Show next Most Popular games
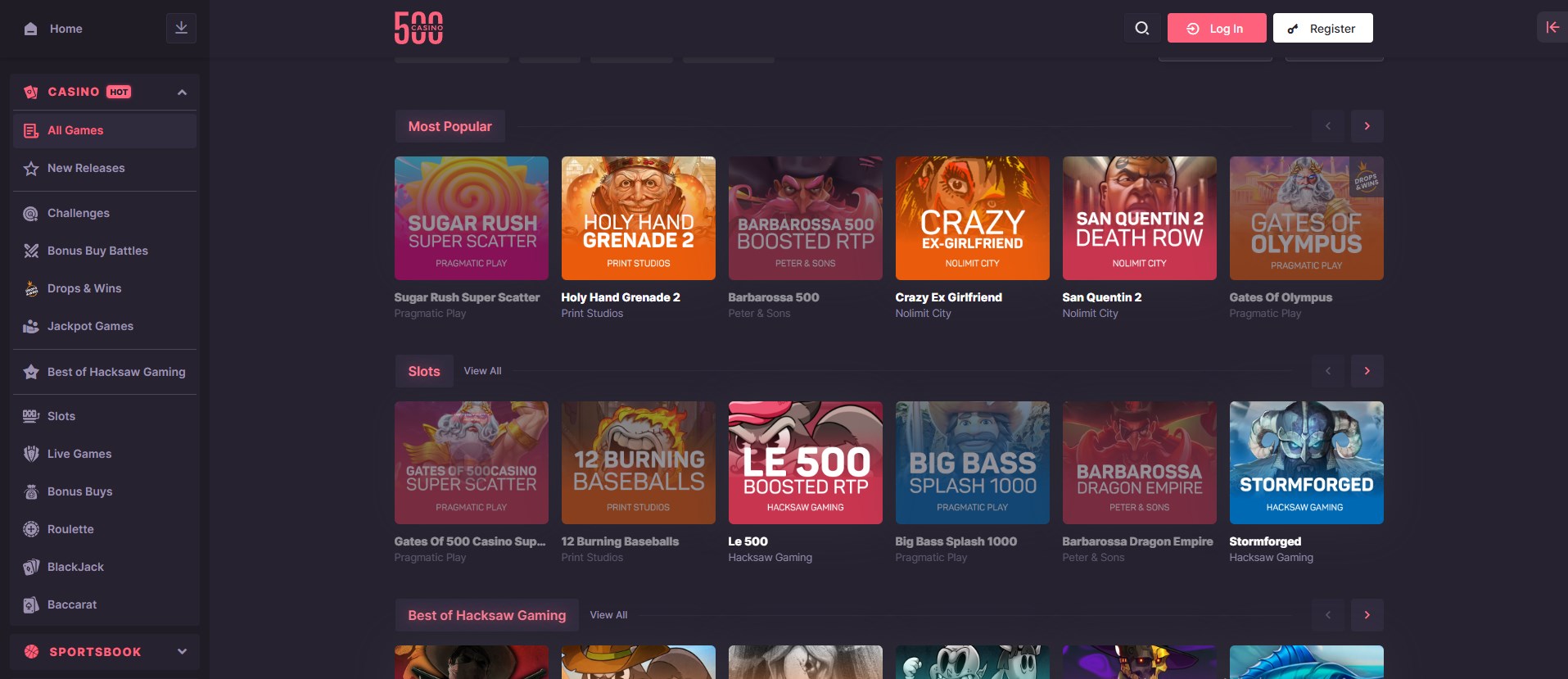Image resolution: width=1568 pixels, height=679 pixels. coord(1367,126)
